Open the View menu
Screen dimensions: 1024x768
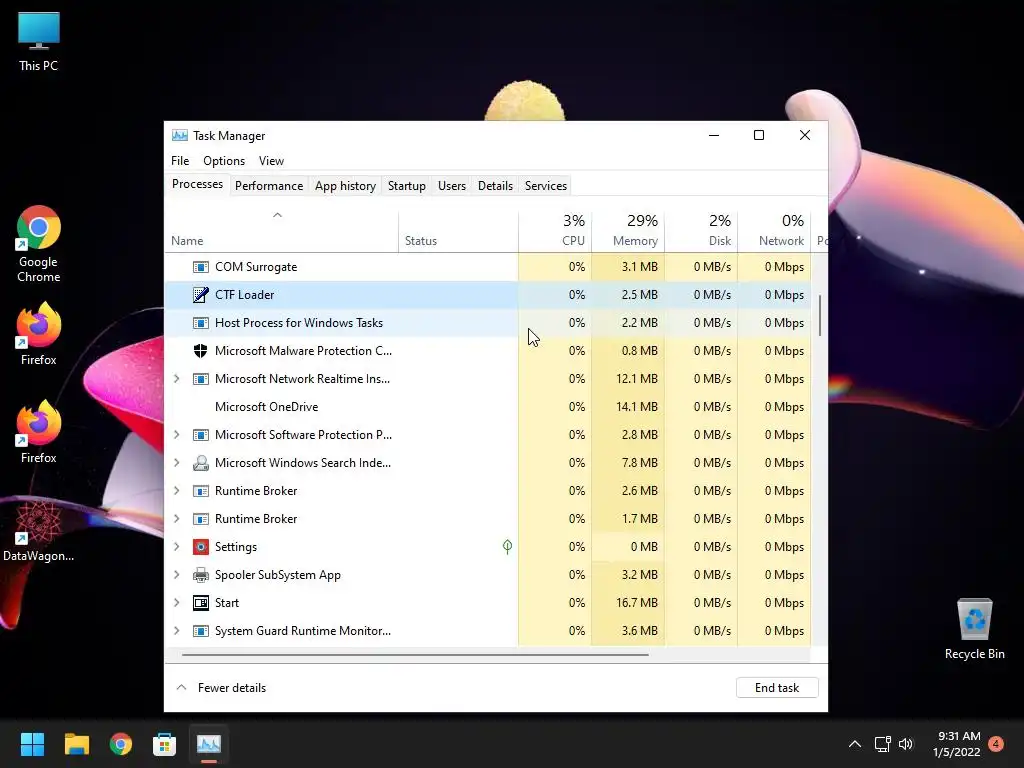(x=271, y=161)
